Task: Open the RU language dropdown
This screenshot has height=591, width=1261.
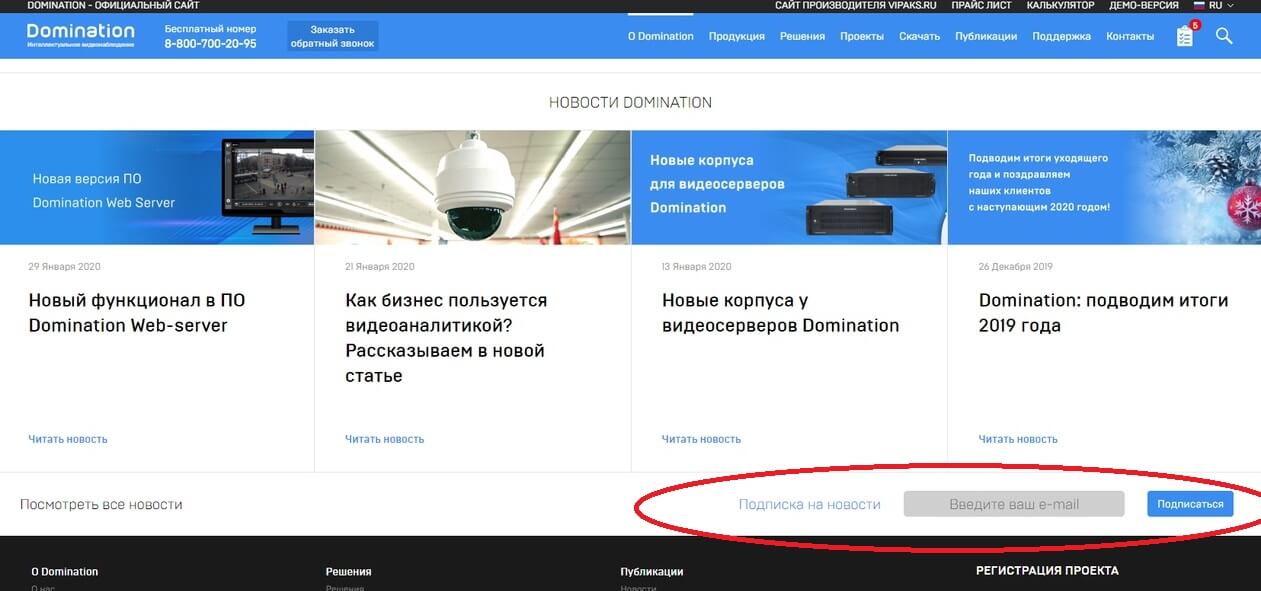Action: click(1214, 6)
